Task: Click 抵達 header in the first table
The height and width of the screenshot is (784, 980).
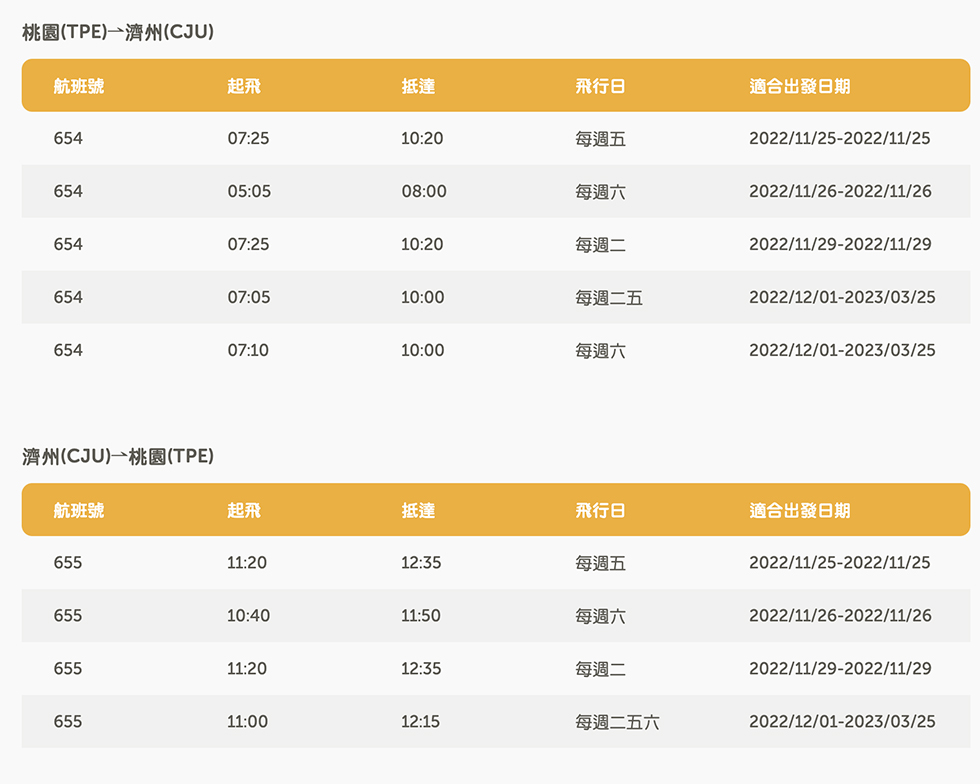Action: click(x=418, y=86)
